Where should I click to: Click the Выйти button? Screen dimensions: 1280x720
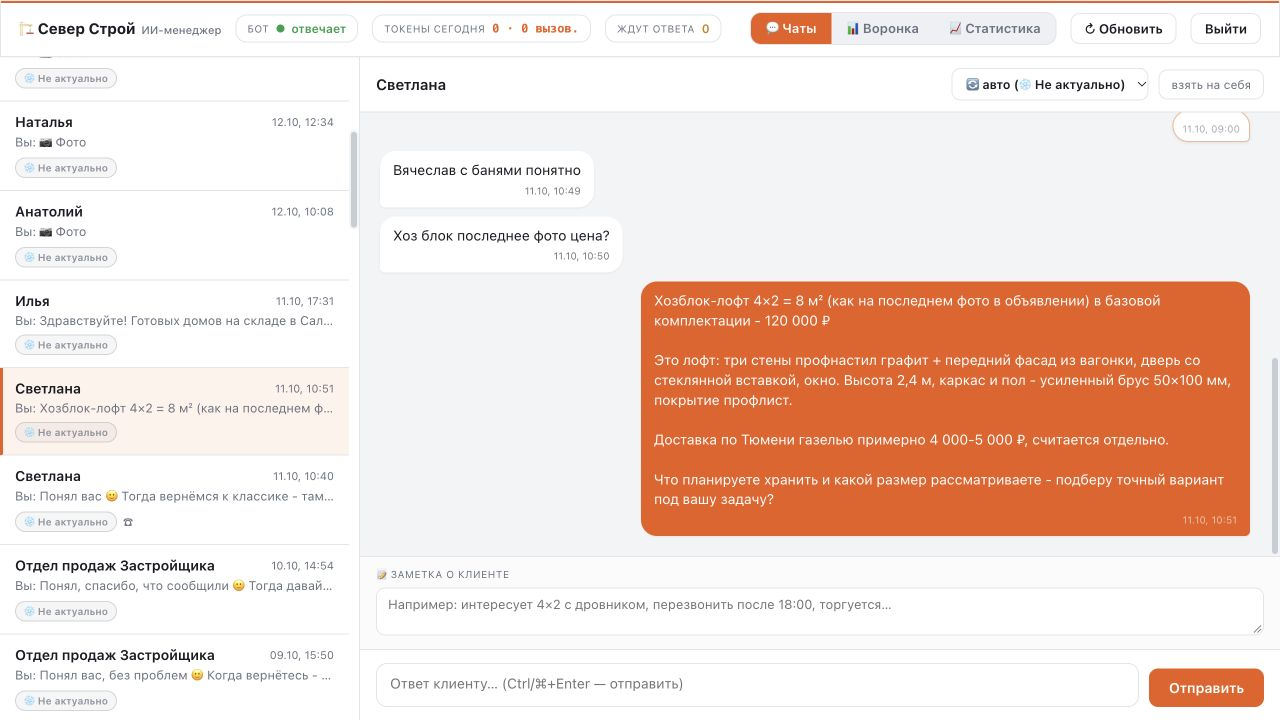click(x=1225, y=29)
